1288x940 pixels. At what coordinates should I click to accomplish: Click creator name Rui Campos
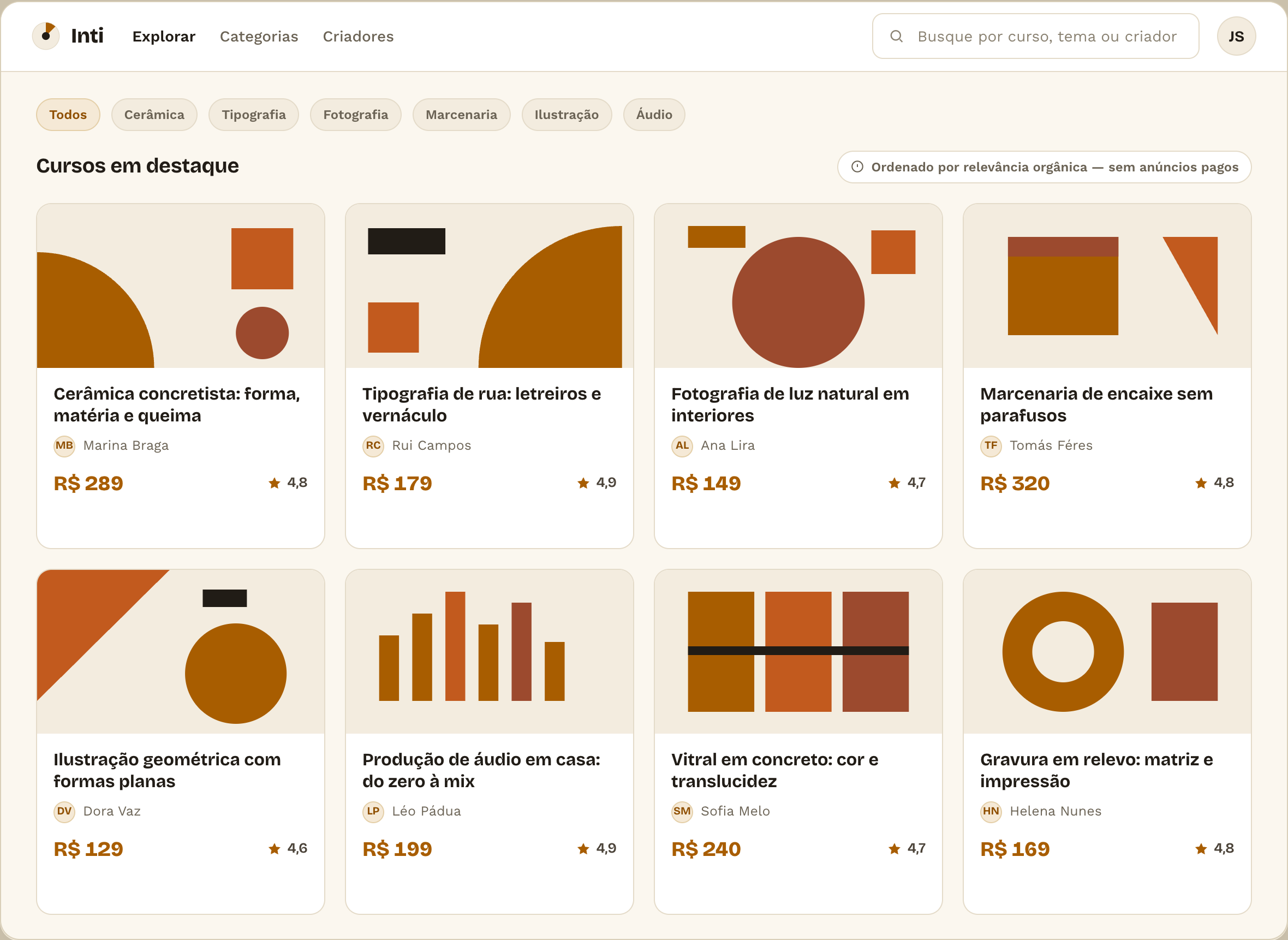(431, 445)
